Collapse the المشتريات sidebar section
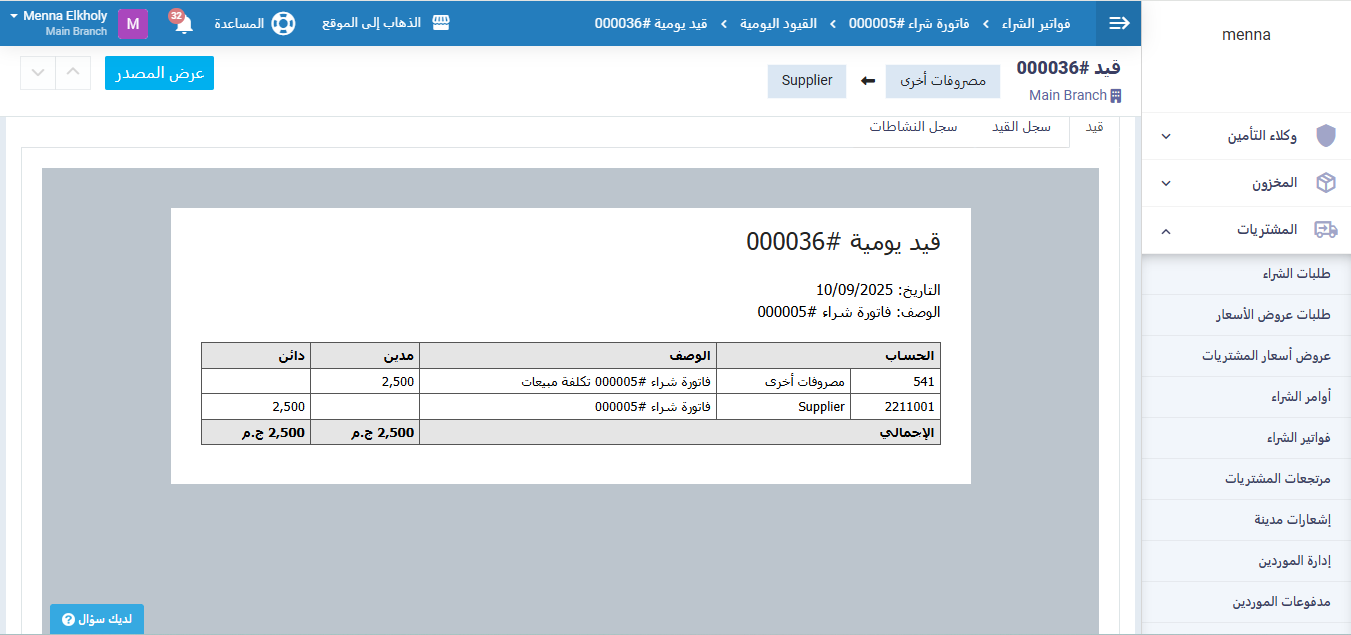 pyautogui.click(x=1246, y=230)
